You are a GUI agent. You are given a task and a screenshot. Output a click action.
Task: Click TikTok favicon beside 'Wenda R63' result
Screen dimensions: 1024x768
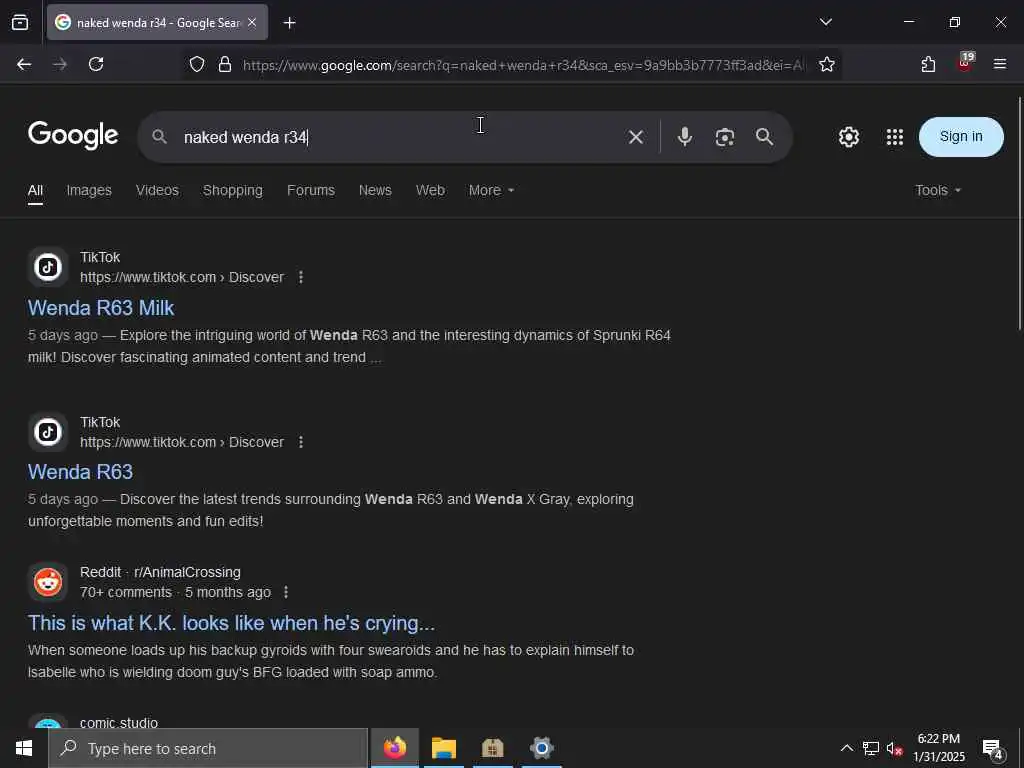pyautogui.click(x=48, y=432)
